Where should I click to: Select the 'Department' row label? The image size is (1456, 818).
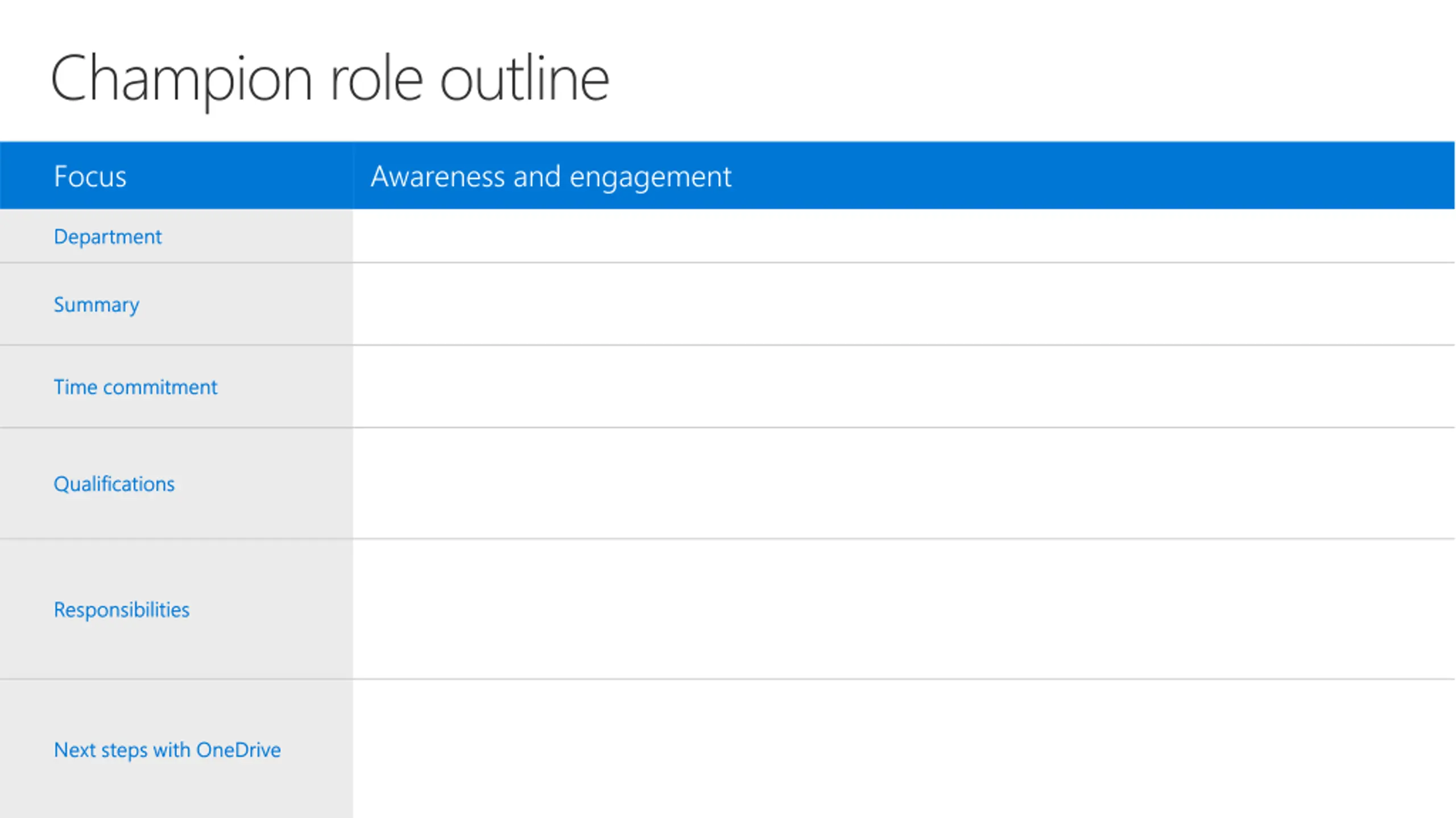click(107, 236)
